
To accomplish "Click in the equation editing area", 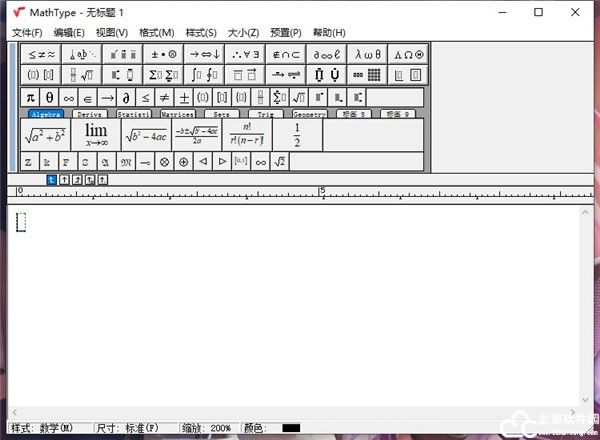I will point(300,300).
